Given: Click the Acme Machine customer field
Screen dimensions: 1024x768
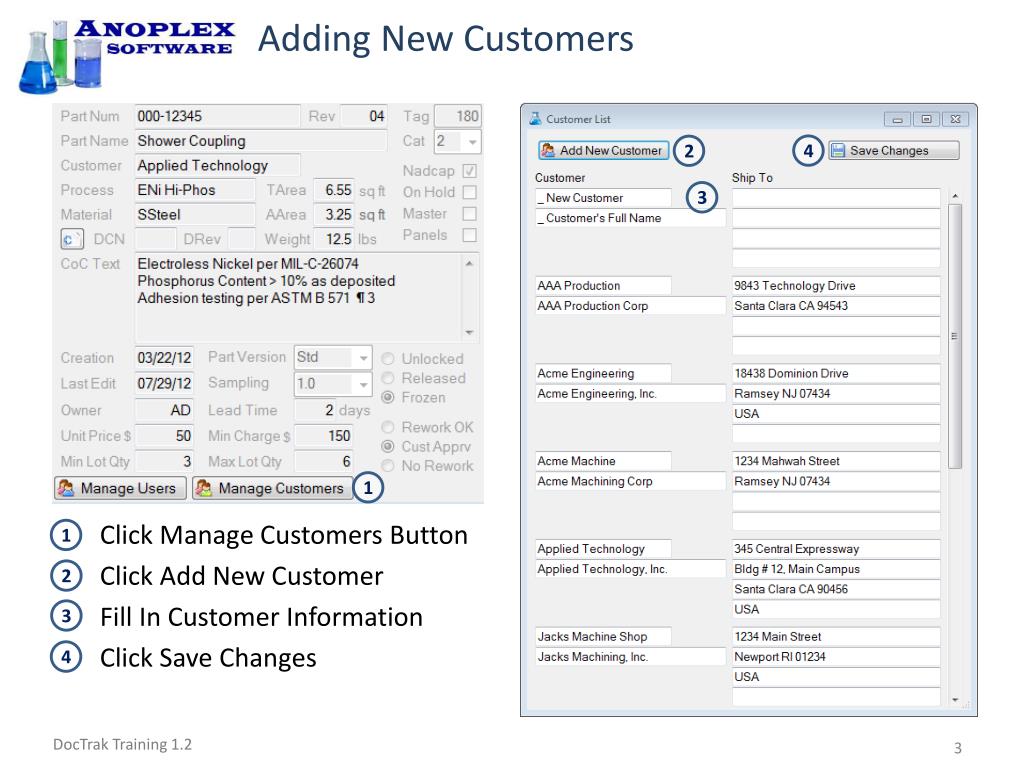Looking at the screenshot, I should point(603,461).
